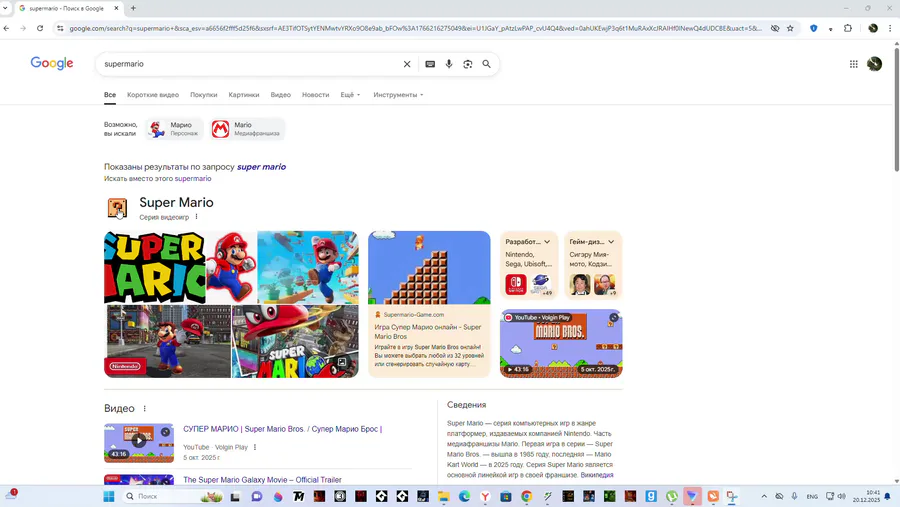Switch ENG keyboard language in tray
900x507 pixels.
(812, 496)
